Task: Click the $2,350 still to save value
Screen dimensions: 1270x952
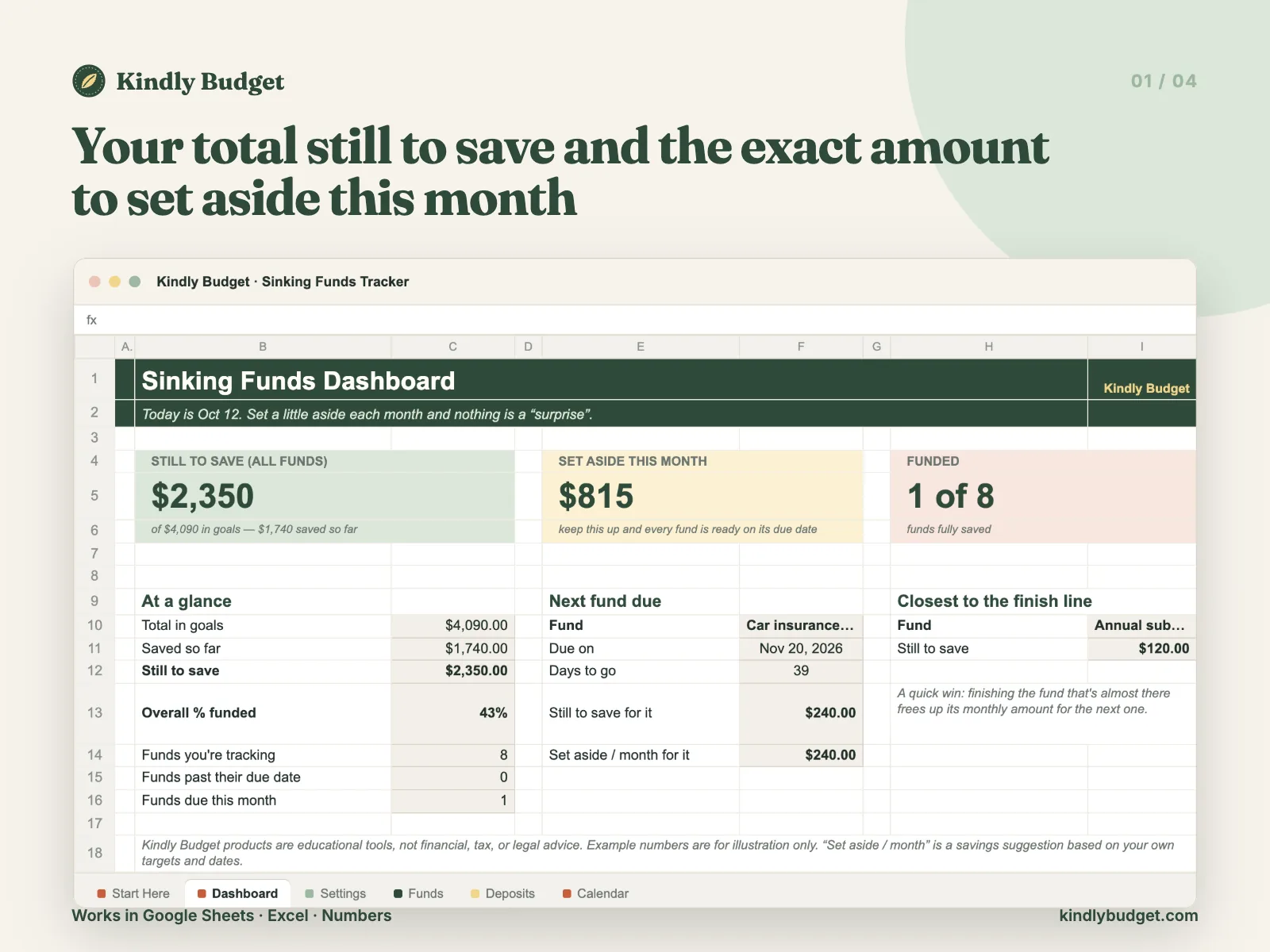Action: pos(202,497)
